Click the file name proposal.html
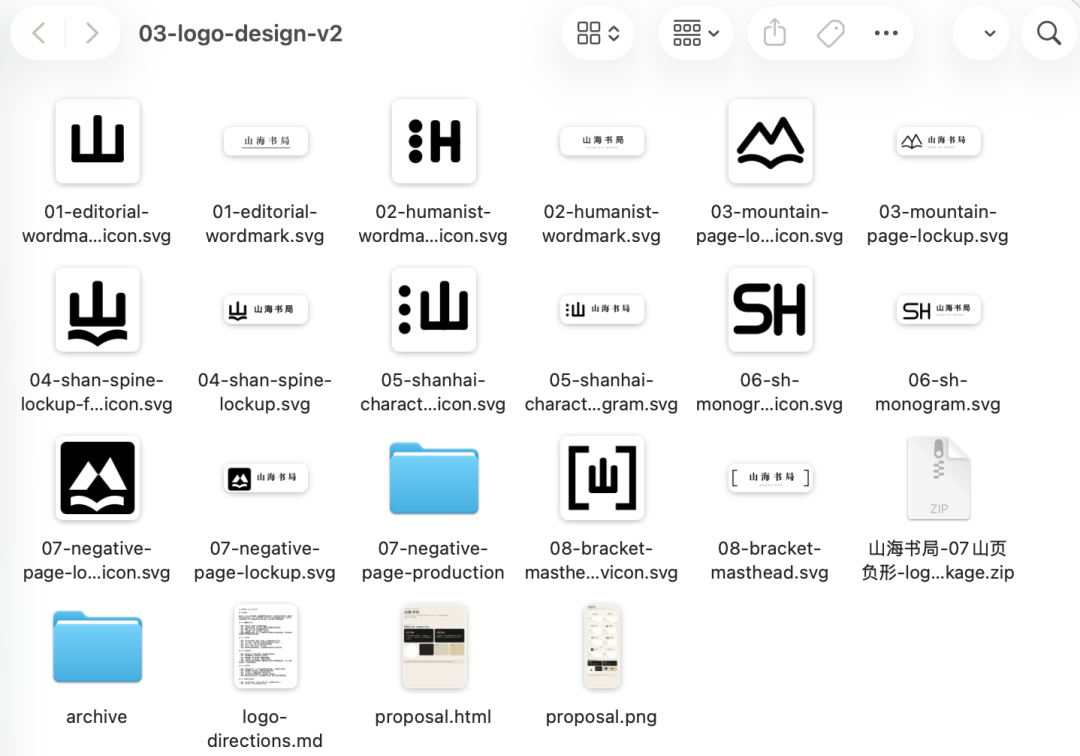 [x=433, y=717]
